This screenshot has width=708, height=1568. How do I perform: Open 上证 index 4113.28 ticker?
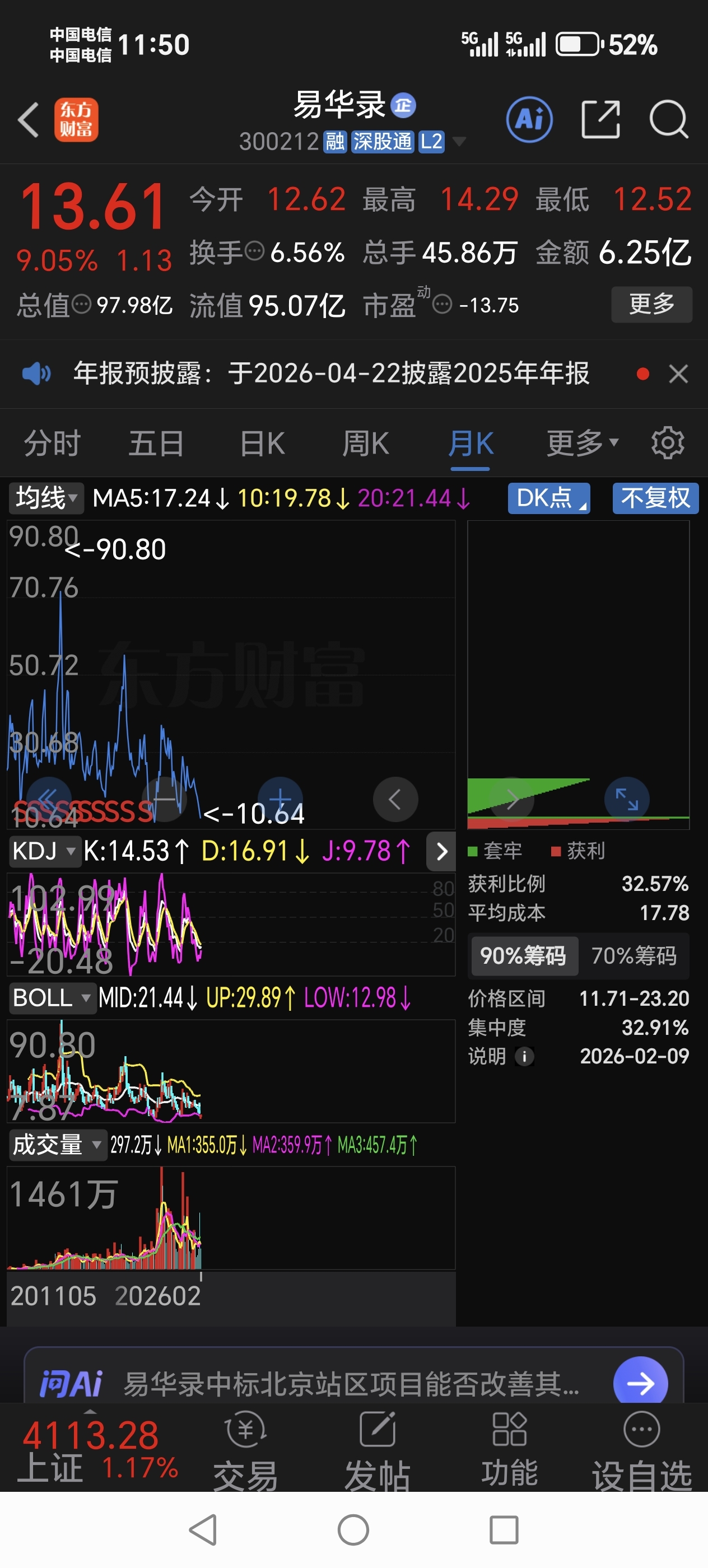[x=97, y=1449]
